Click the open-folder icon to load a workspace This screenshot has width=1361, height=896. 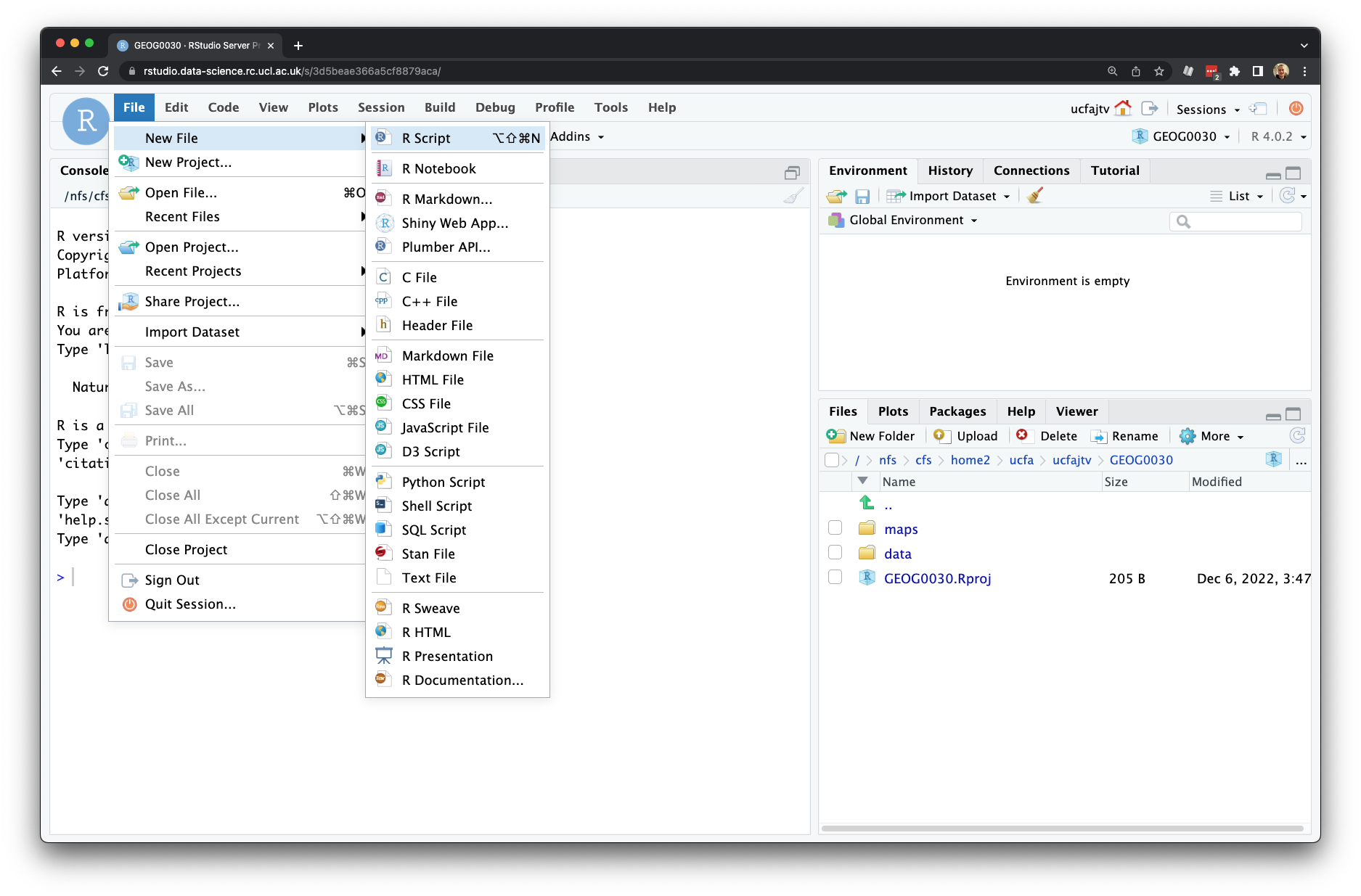[836, 196]
